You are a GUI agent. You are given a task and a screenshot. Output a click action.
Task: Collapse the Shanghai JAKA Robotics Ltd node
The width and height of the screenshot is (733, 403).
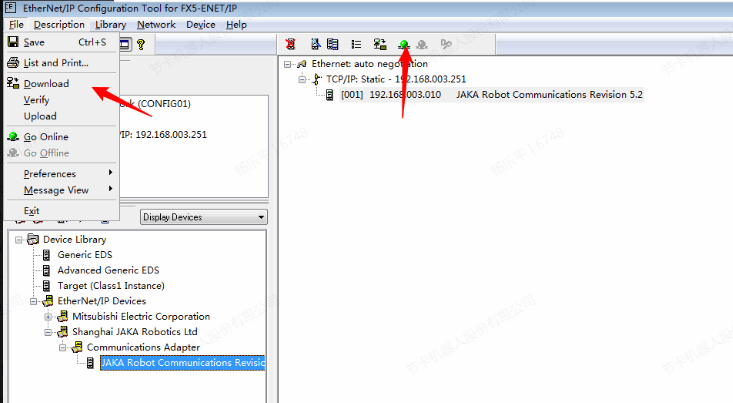[x=47, y=332]
